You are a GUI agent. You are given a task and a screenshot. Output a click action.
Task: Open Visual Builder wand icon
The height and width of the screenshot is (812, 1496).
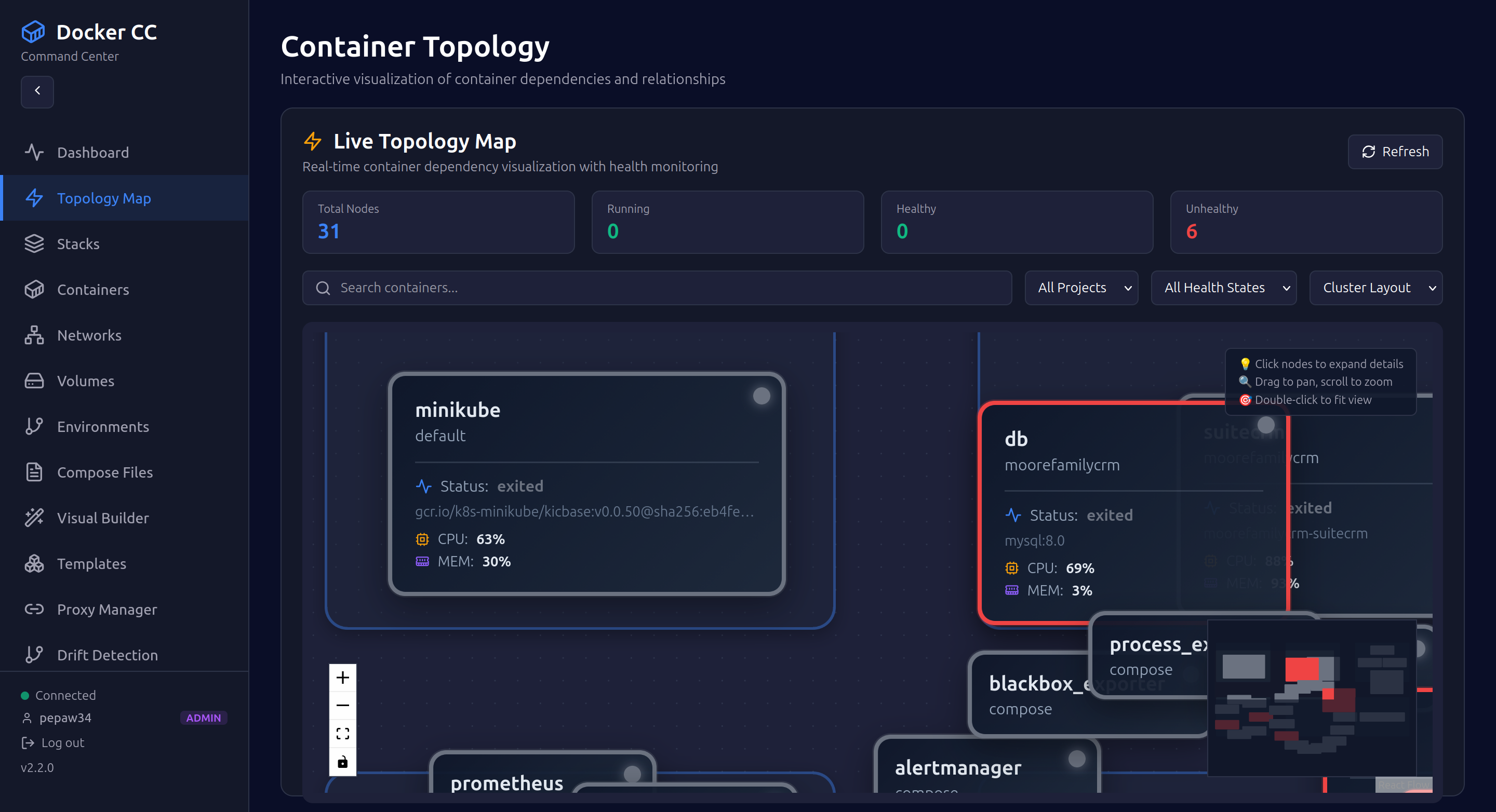click(x=34, y=518)
